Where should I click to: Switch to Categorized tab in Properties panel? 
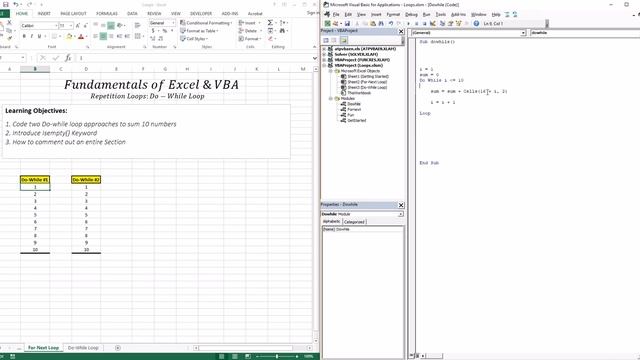[354, 222]
